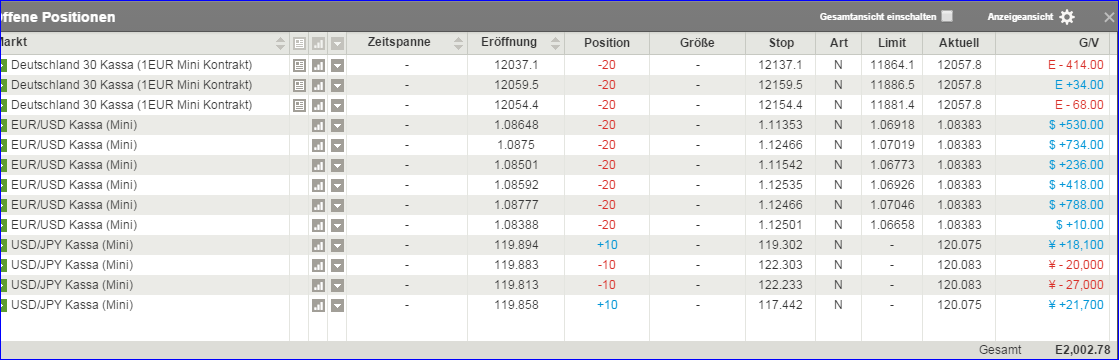Click the Anzeigeansicht gear icon
The height and width of the screenshot is (360, 1119).
coord(1066,17)
